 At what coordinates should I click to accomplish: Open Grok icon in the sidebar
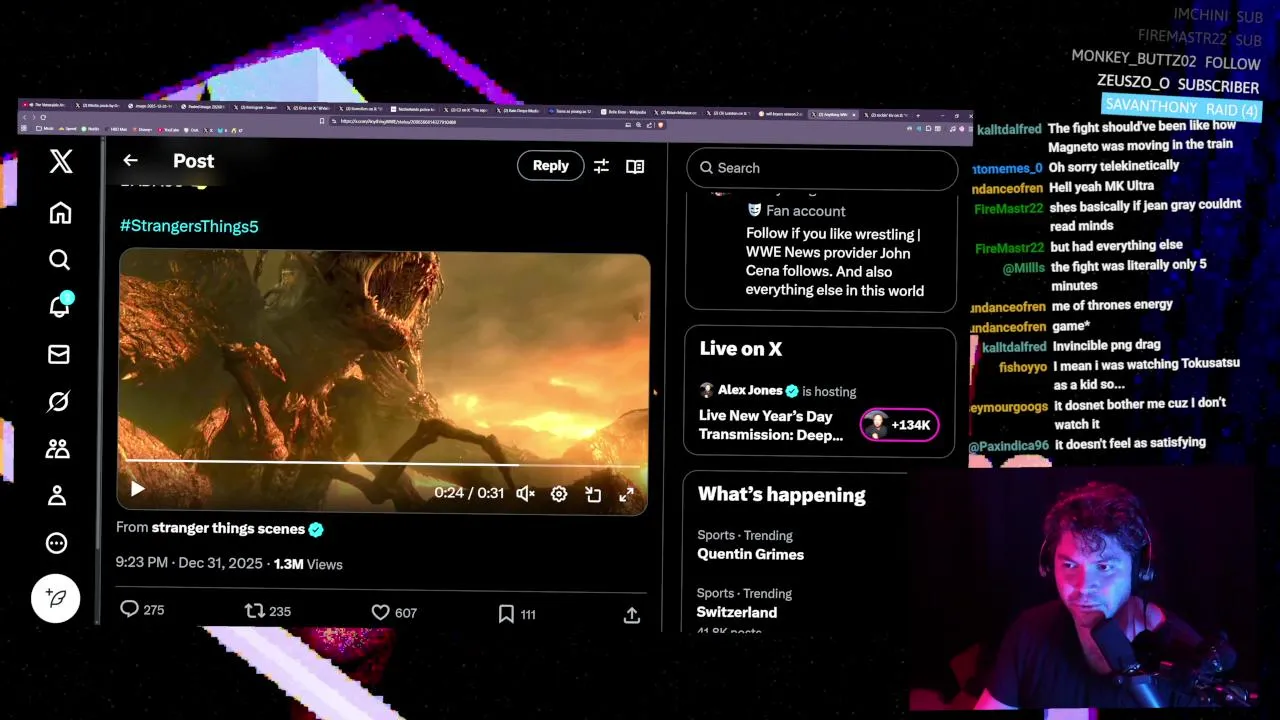pos(58,402)
